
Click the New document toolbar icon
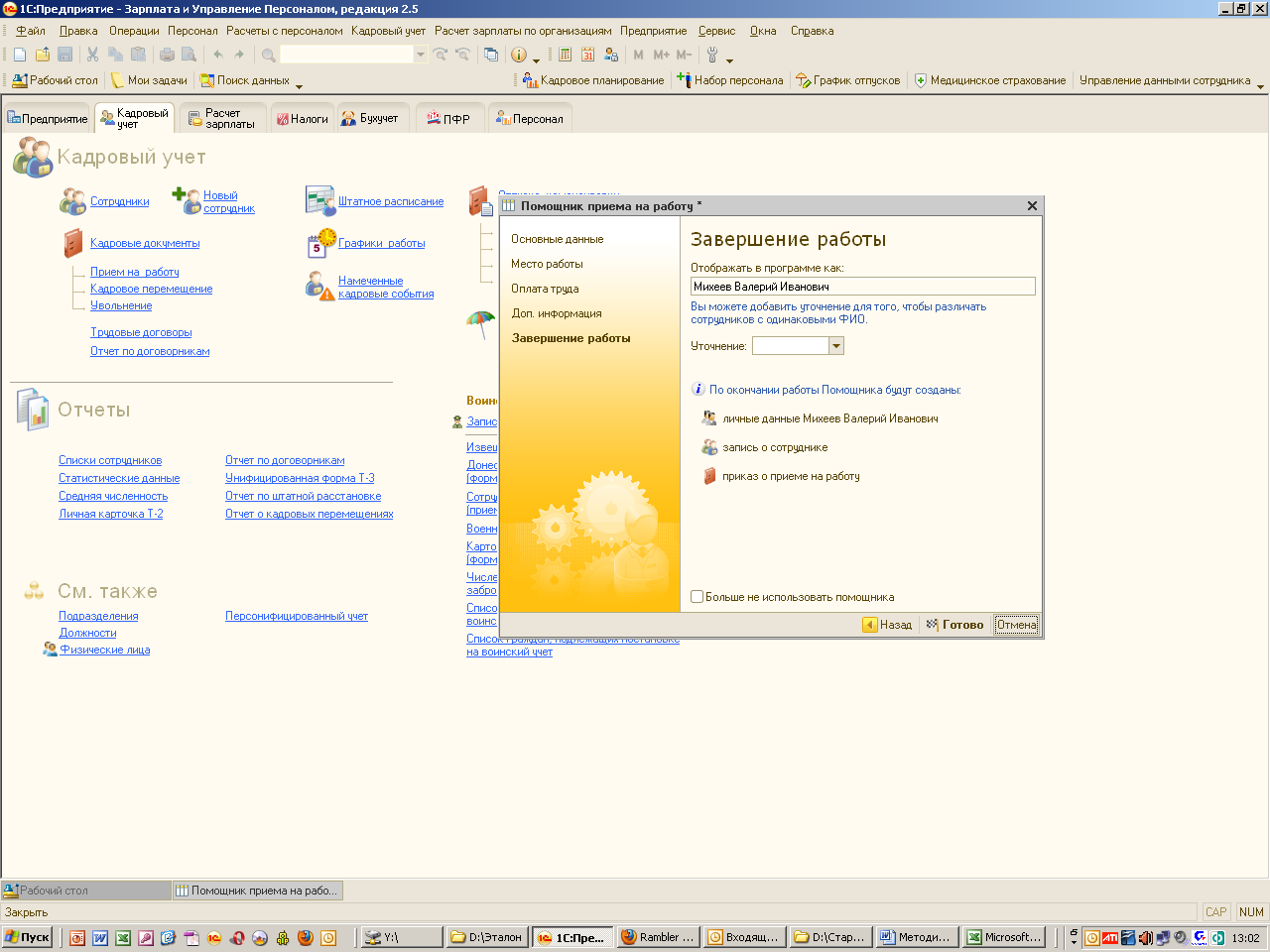20,55
